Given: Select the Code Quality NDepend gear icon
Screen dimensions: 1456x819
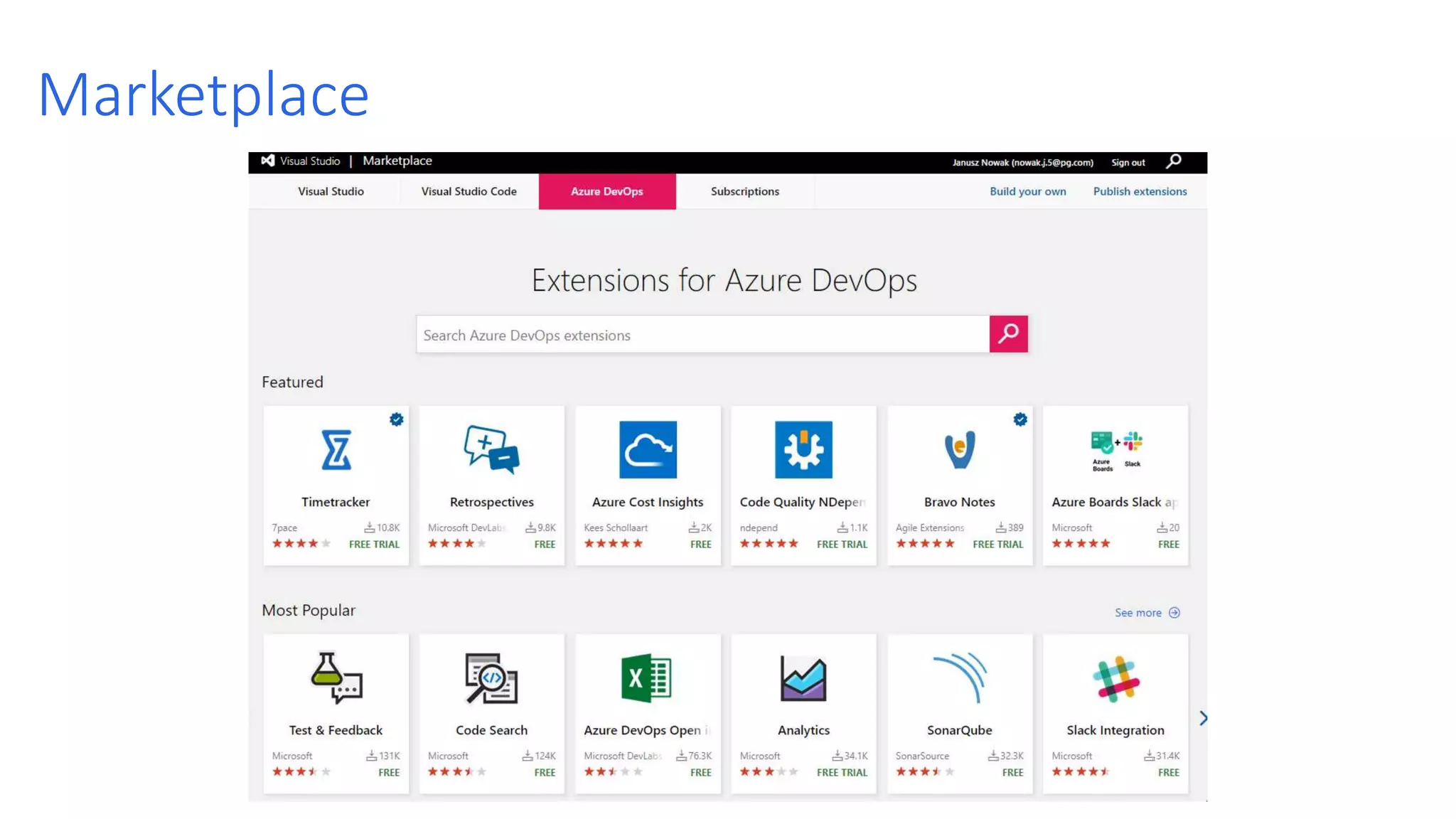Looking at the screenshot, I should [x=803, y=450].
